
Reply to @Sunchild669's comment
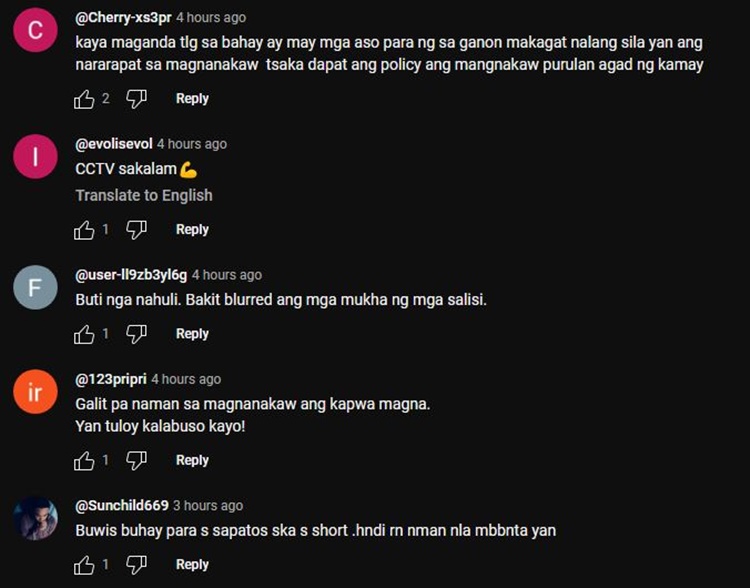(x=192, y=565)
